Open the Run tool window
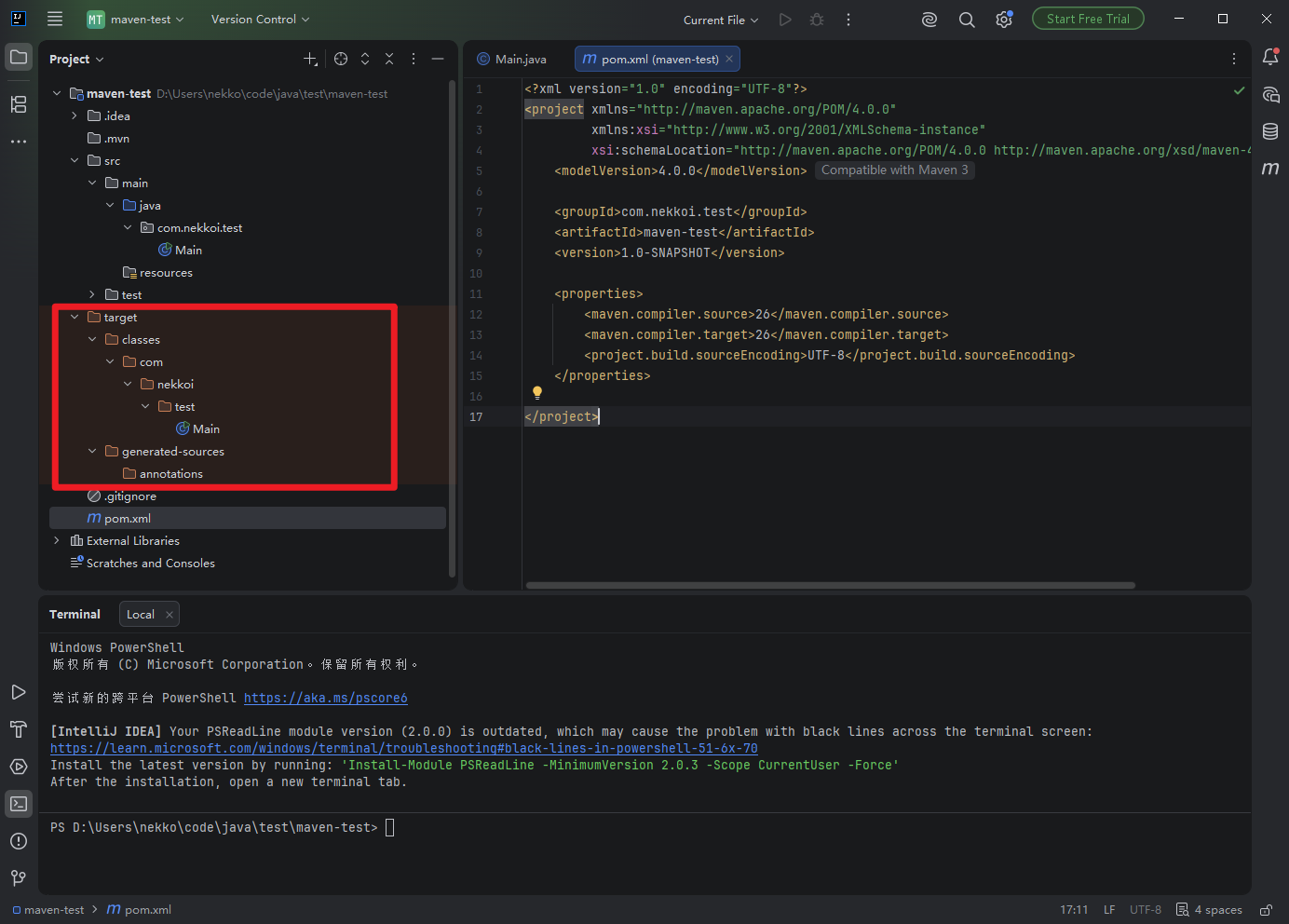The width and height of the screenshot is (1289, 924). [x=19, y=692]
